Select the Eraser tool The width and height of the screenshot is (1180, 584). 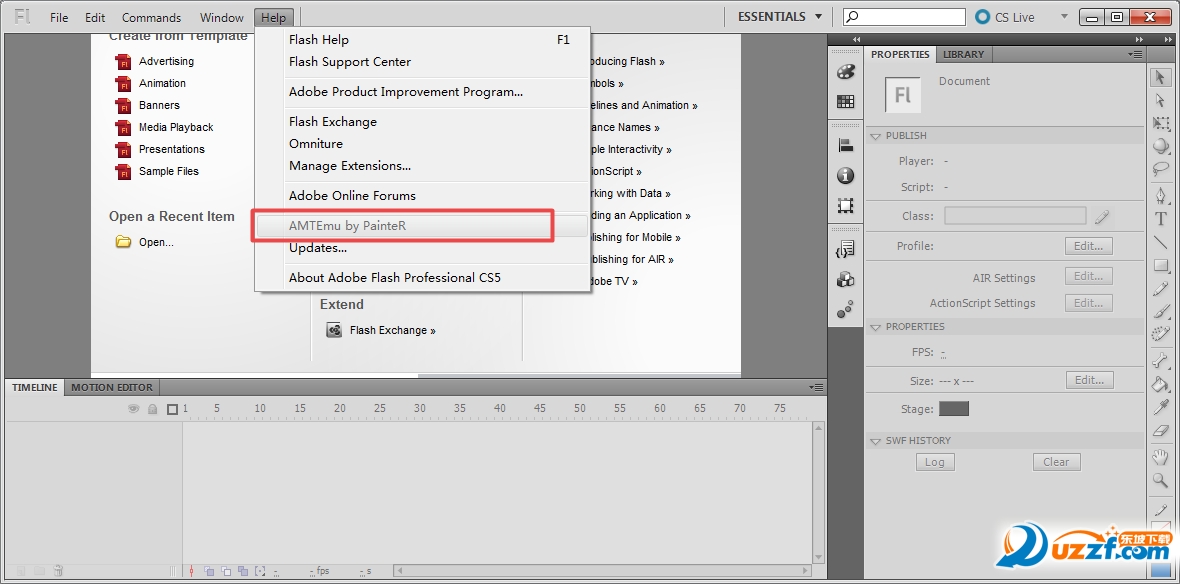(1160, 431)
